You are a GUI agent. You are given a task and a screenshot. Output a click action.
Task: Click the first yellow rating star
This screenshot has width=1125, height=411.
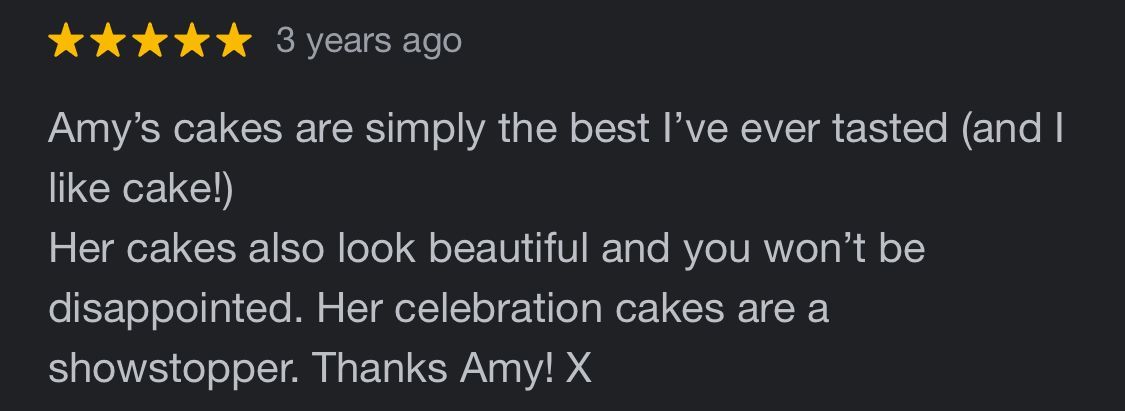[67, 41]
